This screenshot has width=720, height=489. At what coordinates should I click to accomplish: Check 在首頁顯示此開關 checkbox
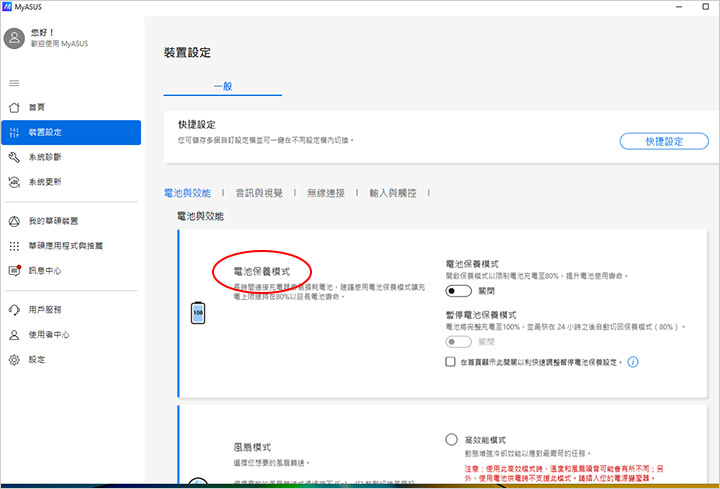point(450,362)
